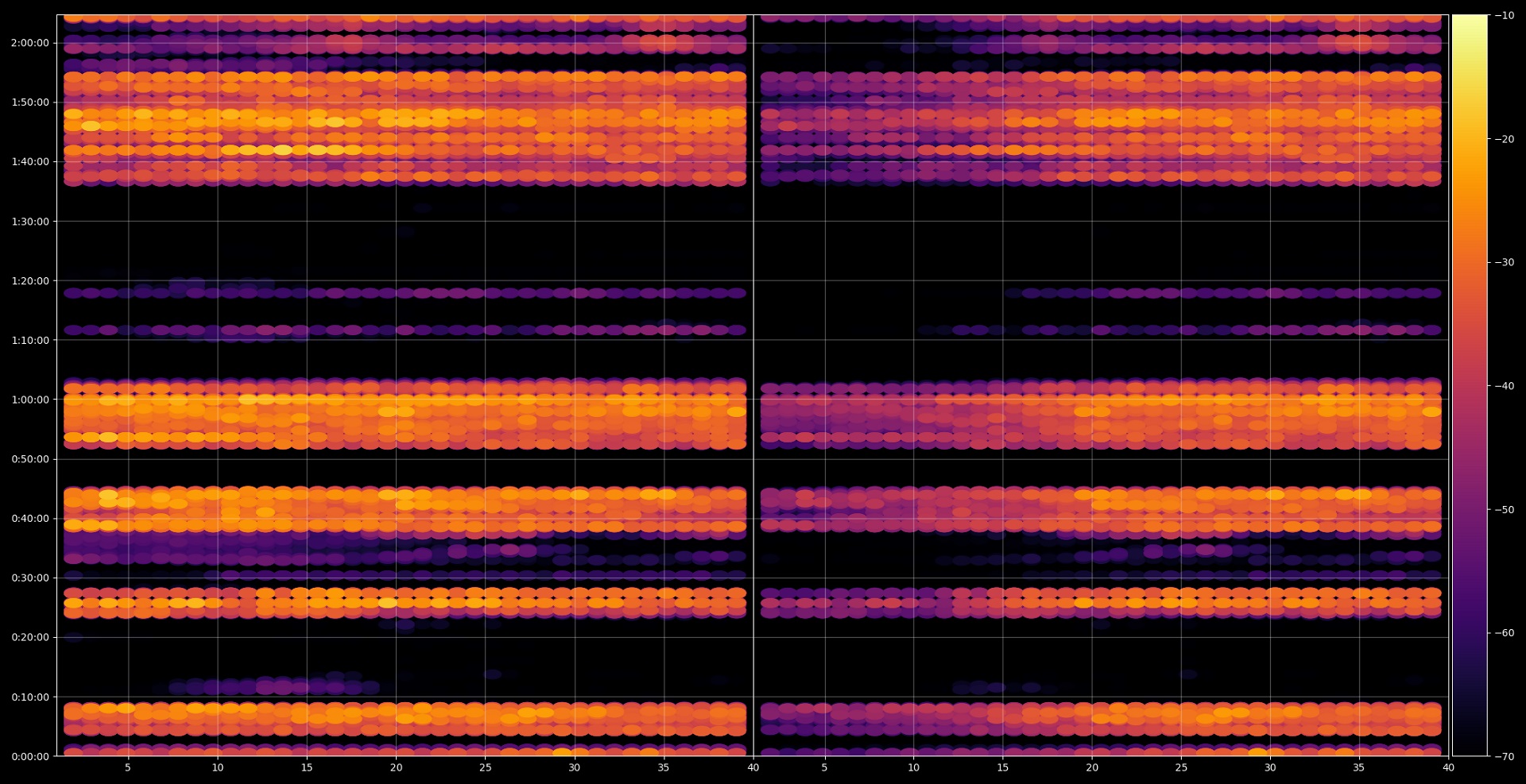Select the 1:20:00 tick label
Viewport: 1526px width, 784px height.
pyautogui.click(x=30, y=281)
